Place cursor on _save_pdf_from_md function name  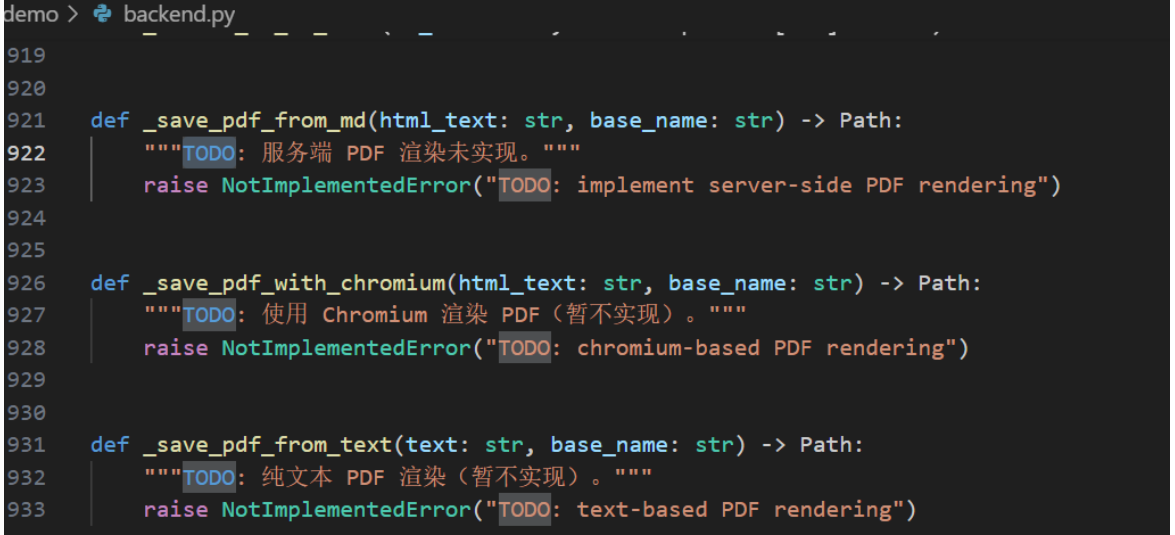[x=255, y=121]
